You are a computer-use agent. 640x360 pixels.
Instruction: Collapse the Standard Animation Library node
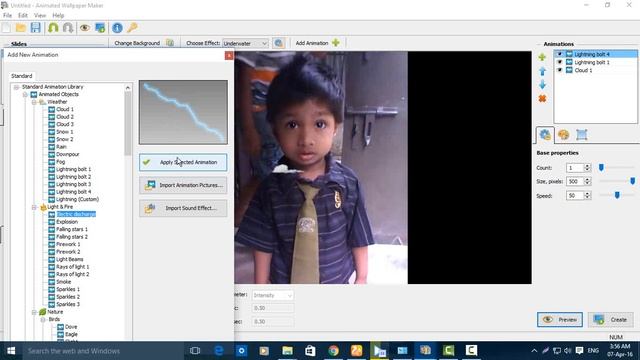[16, 87]
